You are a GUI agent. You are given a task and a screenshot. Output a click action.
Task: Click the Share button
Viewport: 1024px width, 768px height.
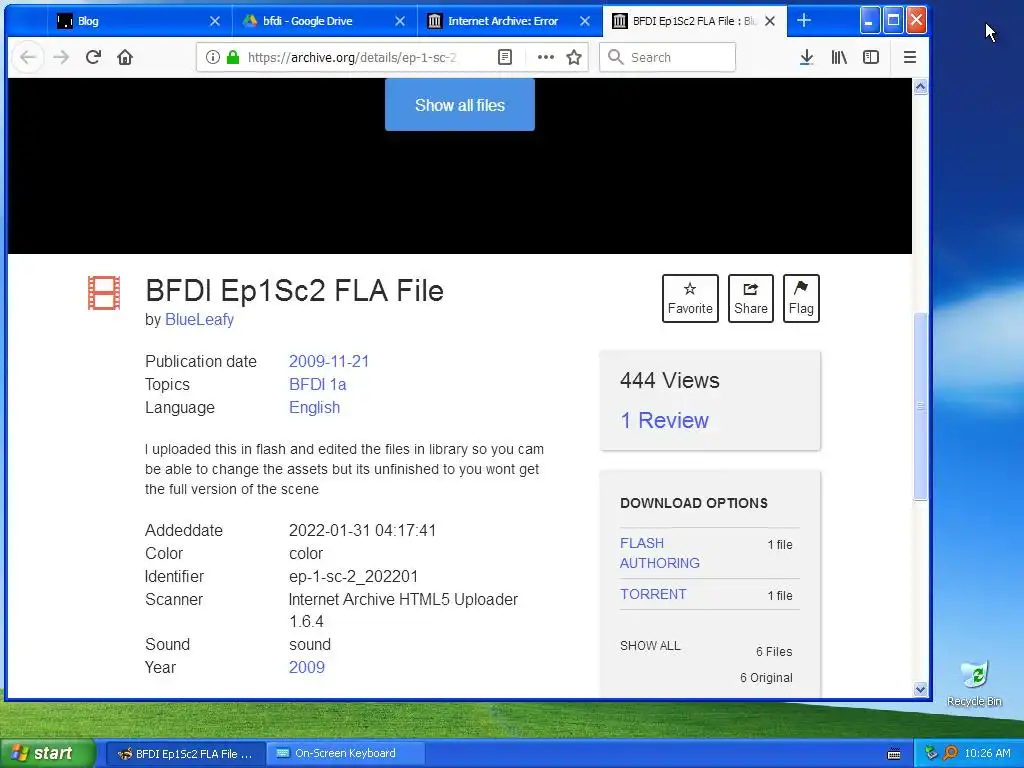(x=750, y=298)
